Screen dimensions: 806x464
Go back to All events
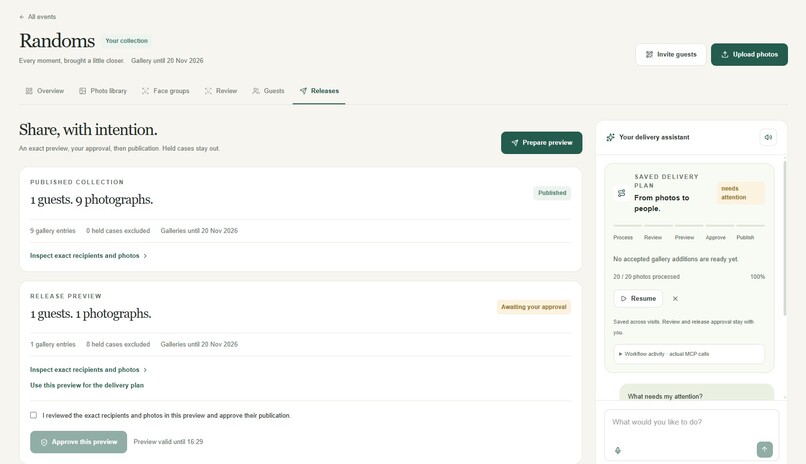tap(38, 17)
